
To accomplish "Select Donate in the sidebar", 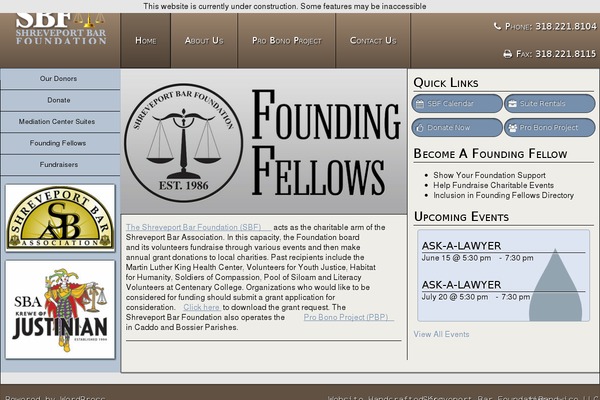I will (x=60, y=100).
